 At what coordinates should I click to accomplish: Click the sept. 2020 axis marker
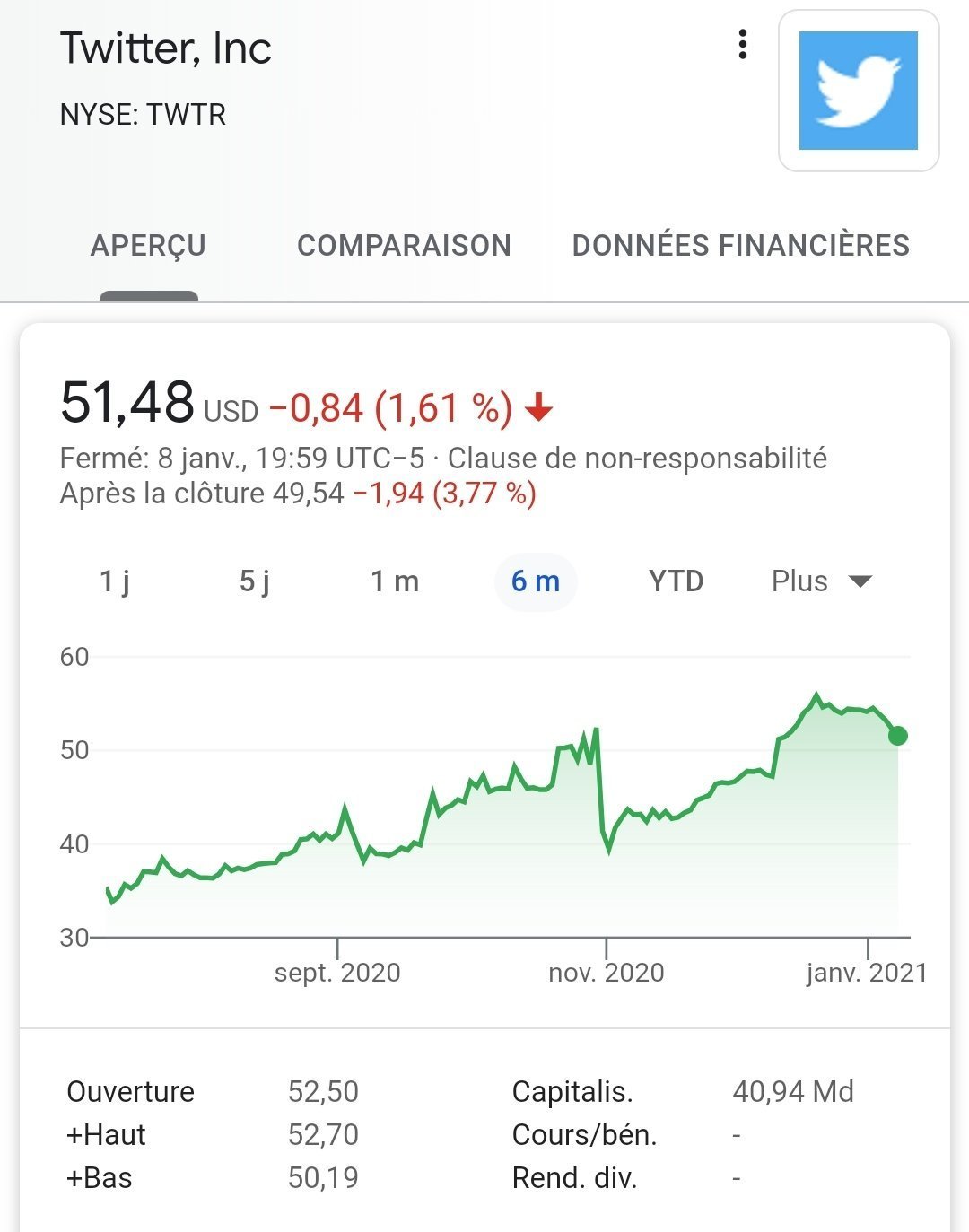tap(337, 972)
